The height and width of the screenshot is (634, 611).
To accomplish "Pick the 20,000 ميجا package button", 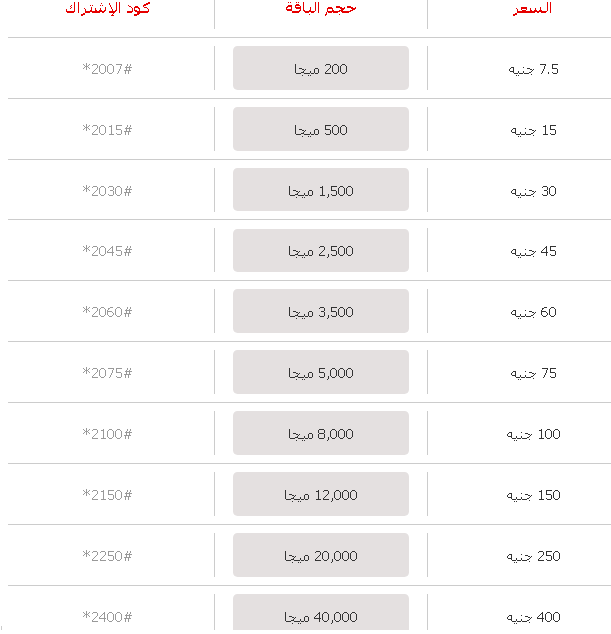I will (321, 556).
